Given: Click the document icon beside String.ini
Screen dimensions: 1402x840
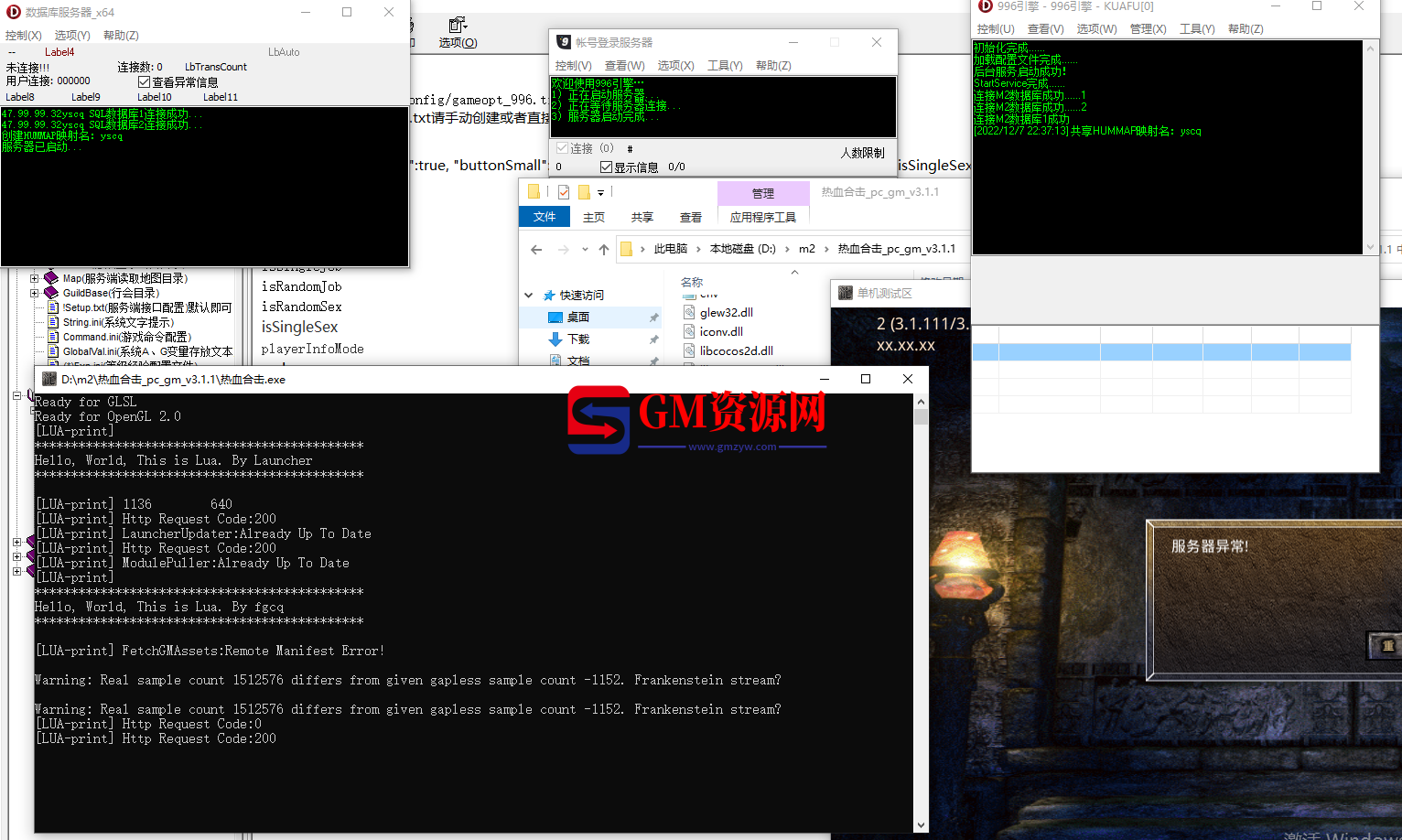Looking at the screenshot, I should [54, 322].
